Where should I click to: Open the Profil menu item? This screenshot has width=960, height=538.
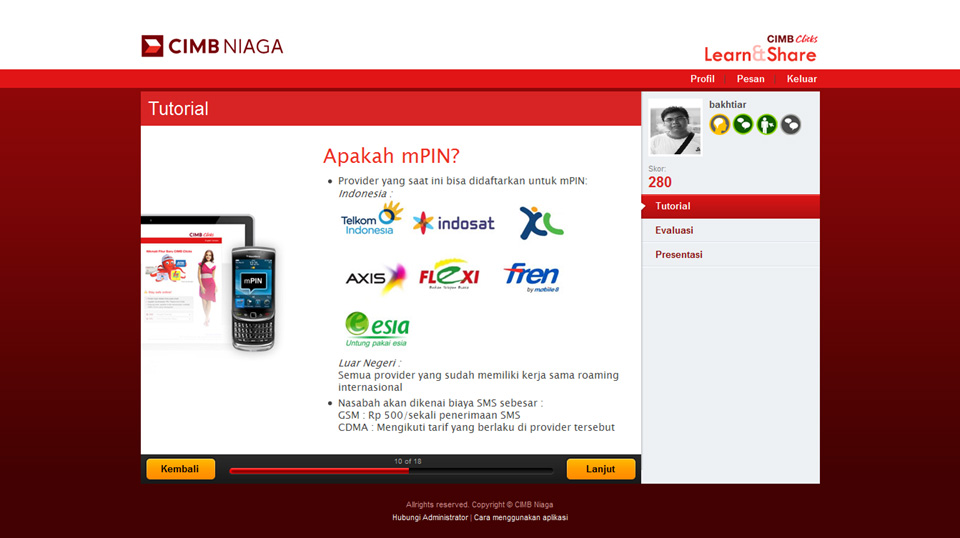click(x=702, y=79)
